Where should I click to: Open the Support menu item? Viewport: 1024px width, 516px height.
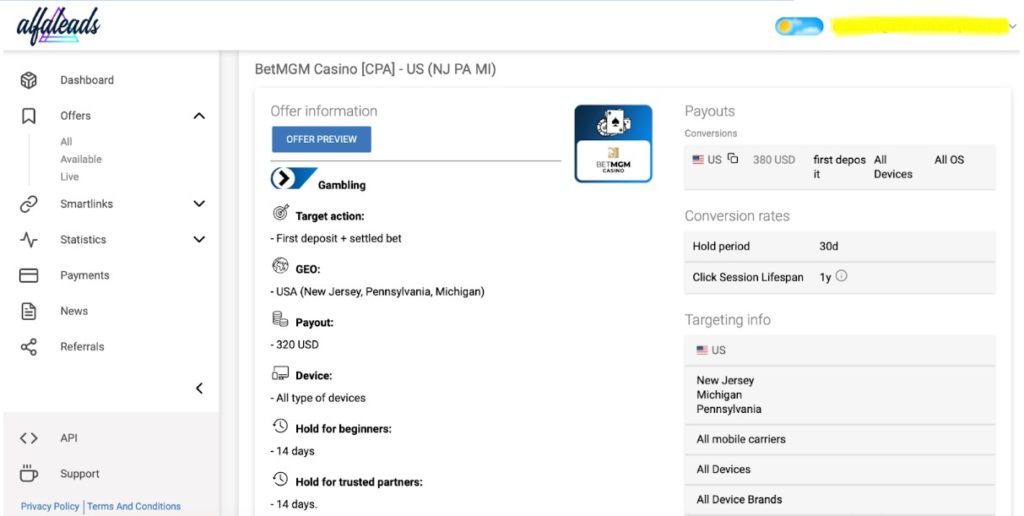pyautogui.click(x=80, y=474)
